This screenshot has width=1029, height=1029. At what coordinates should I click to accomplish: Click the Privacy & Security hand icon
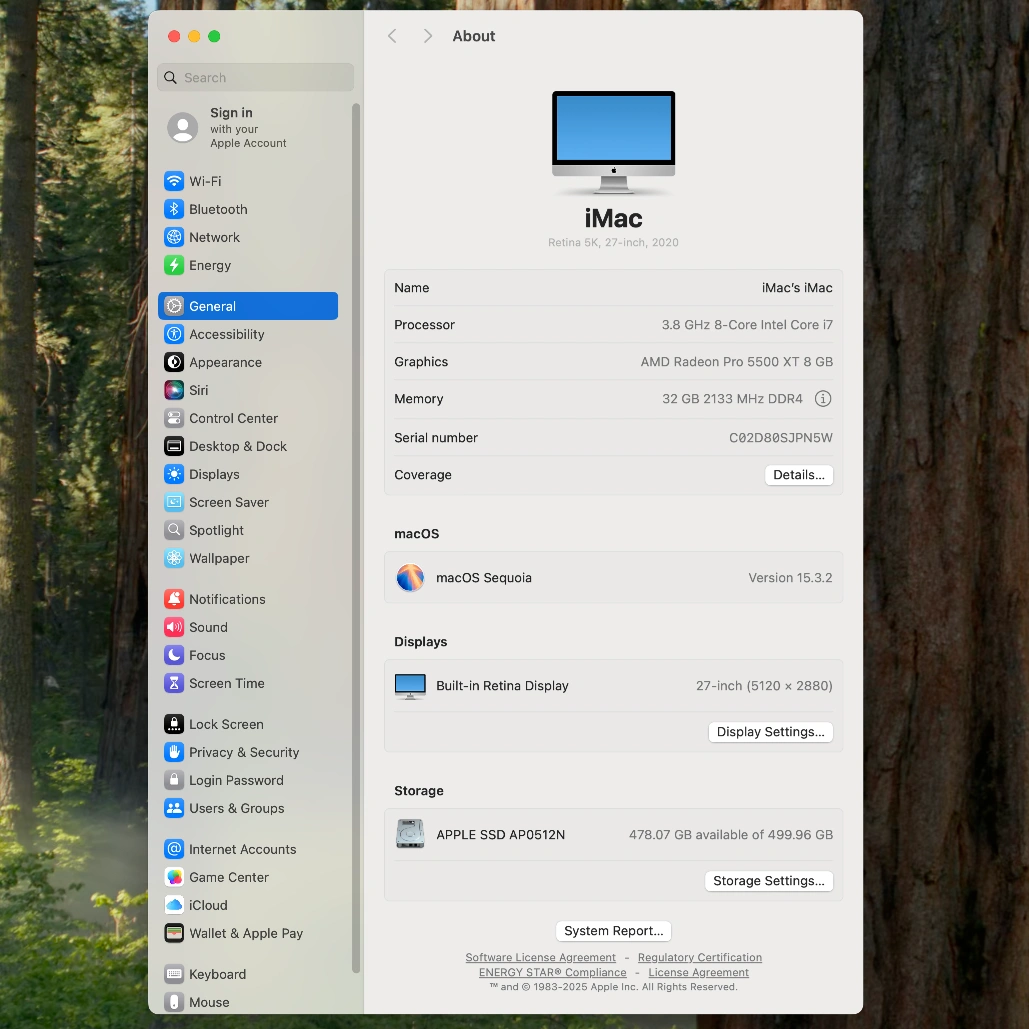coord(174,752)
